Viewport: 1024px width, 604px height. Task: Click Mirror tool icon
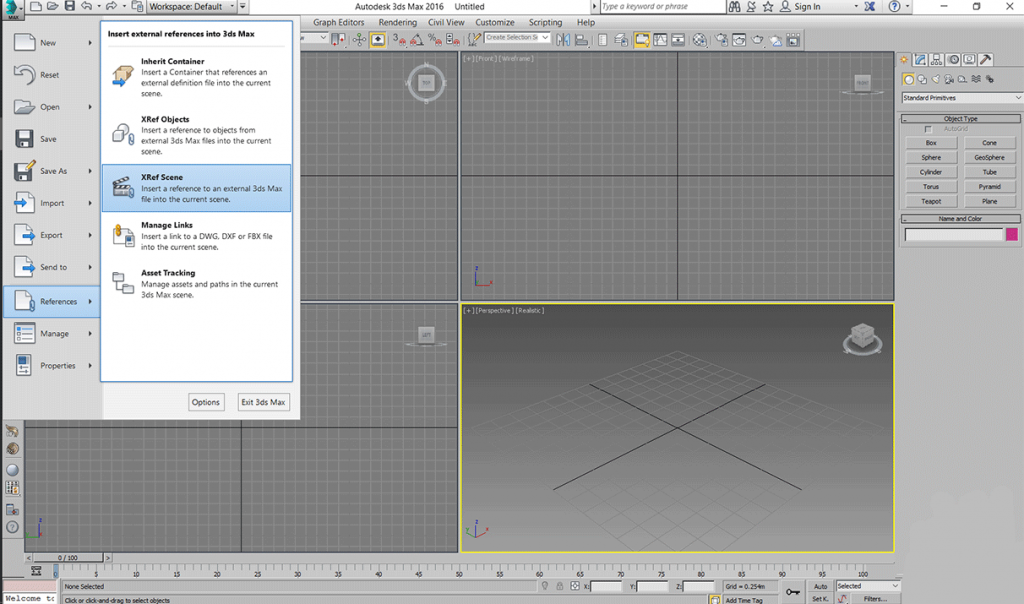coord(563,40)
